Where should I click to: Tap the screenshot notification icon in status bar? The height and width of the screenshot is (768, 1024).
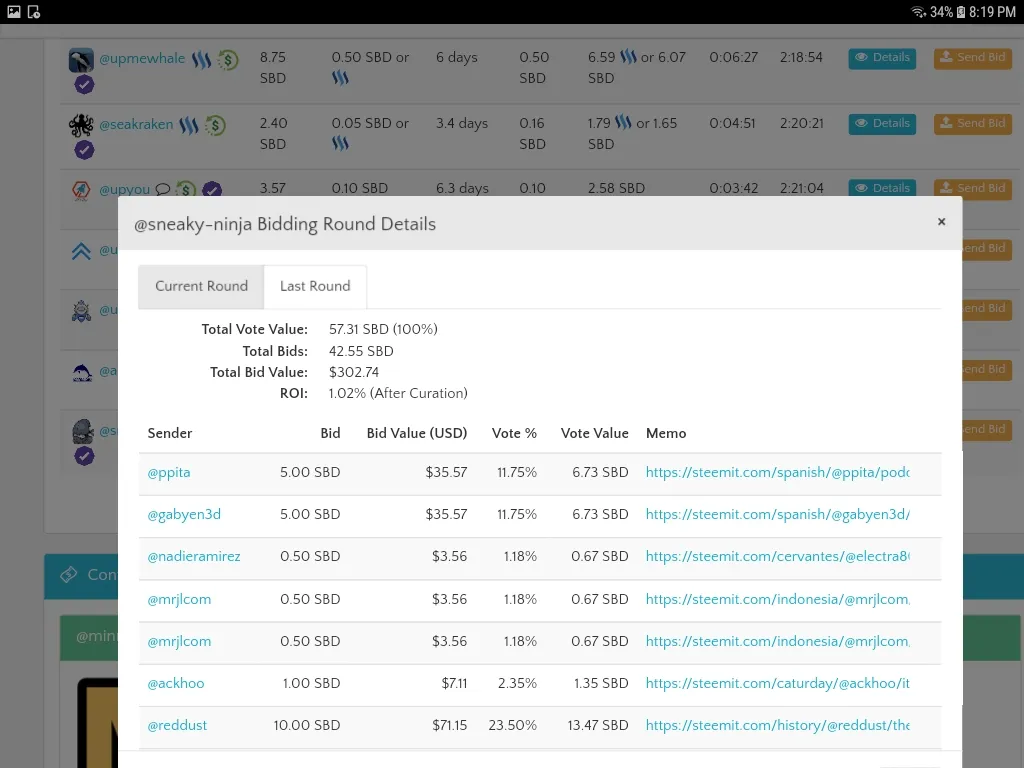34,12
